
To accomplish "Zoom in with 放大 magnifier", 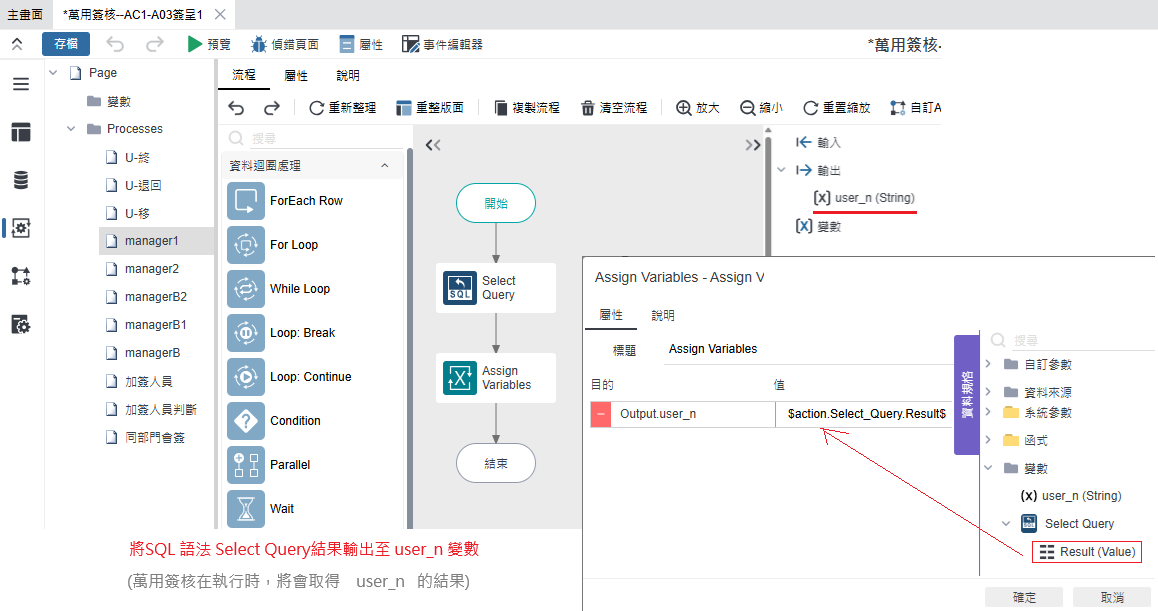I will tap(684, 108).
